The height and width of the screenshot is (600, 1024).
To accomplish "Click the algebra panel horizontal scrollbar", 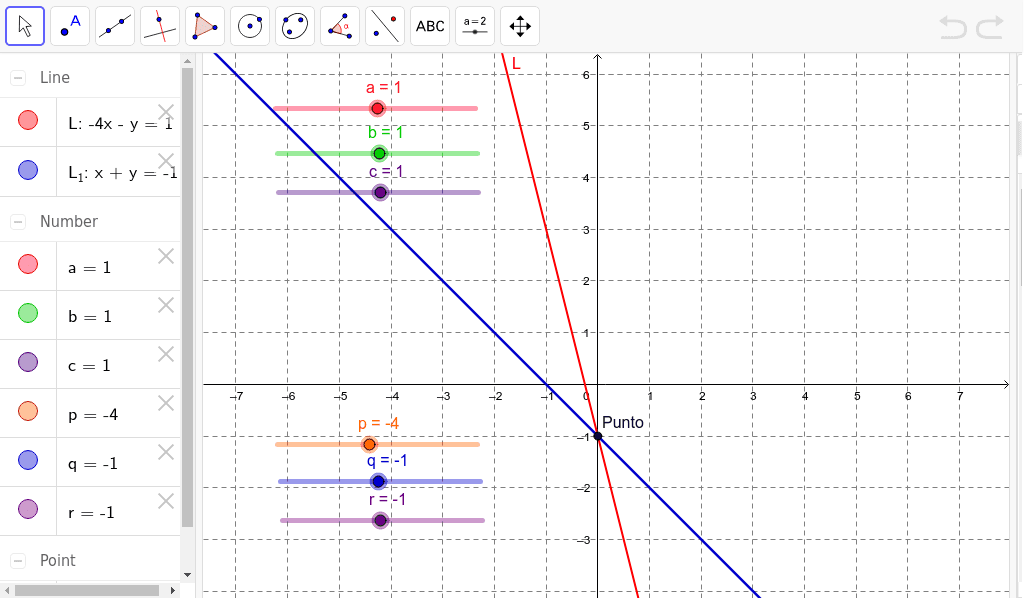I will coord(87,590).
